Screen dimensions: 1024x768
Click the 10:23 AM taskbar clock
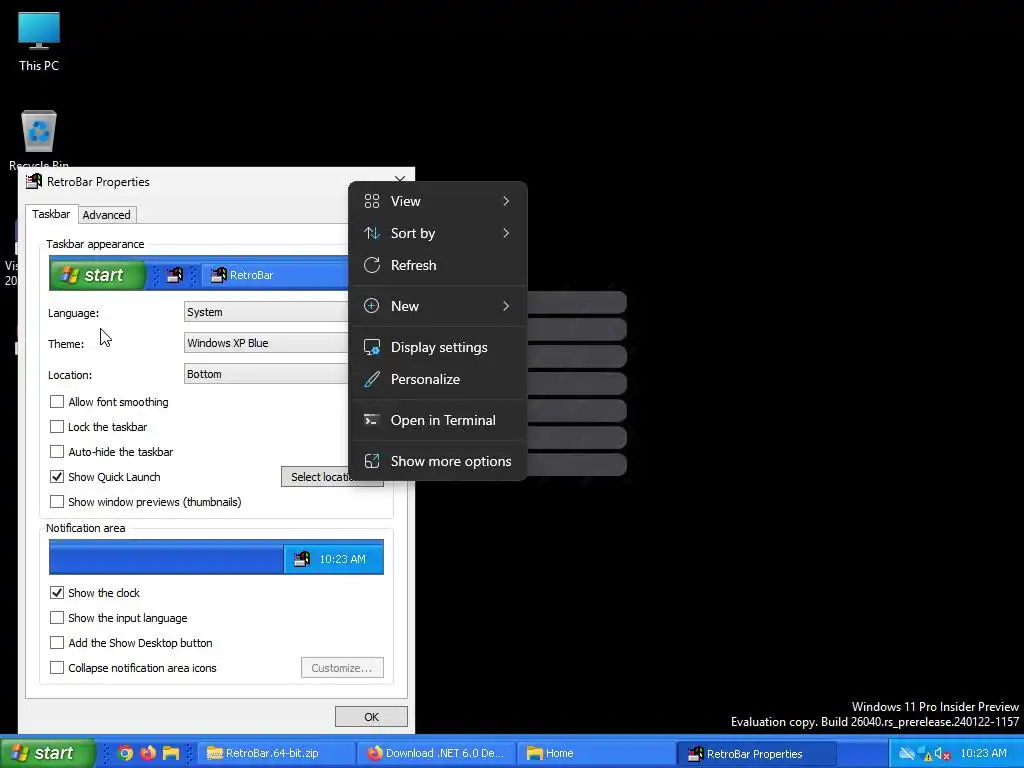click(984, 754)
